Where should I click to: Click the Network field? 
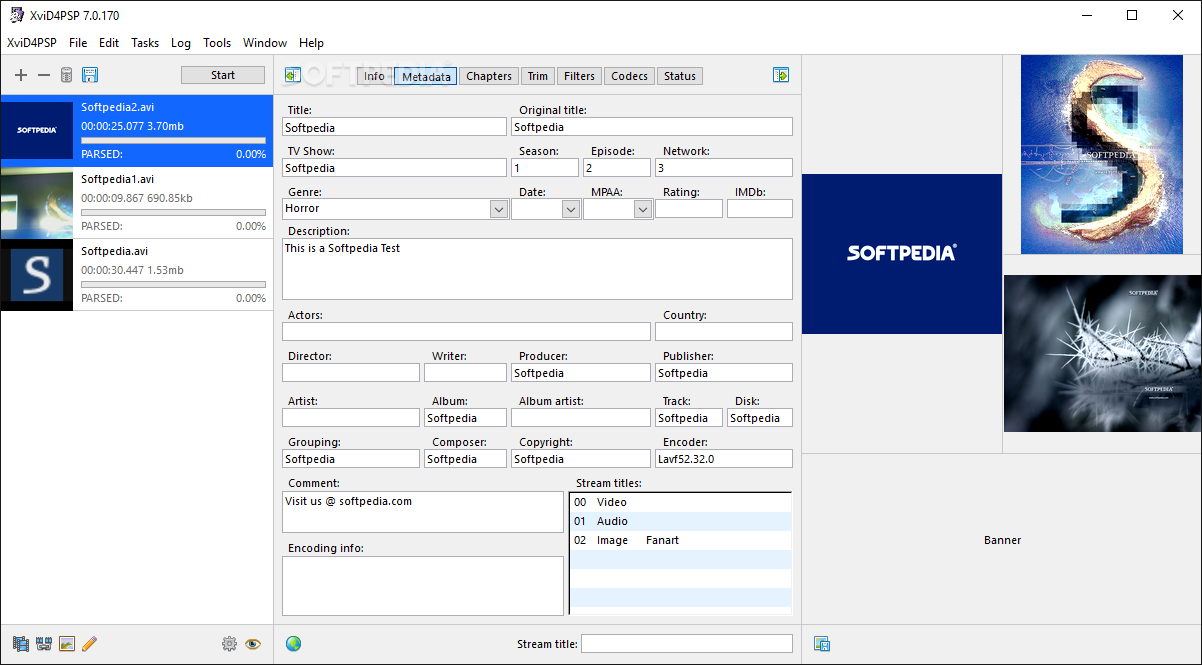point(724,168)
